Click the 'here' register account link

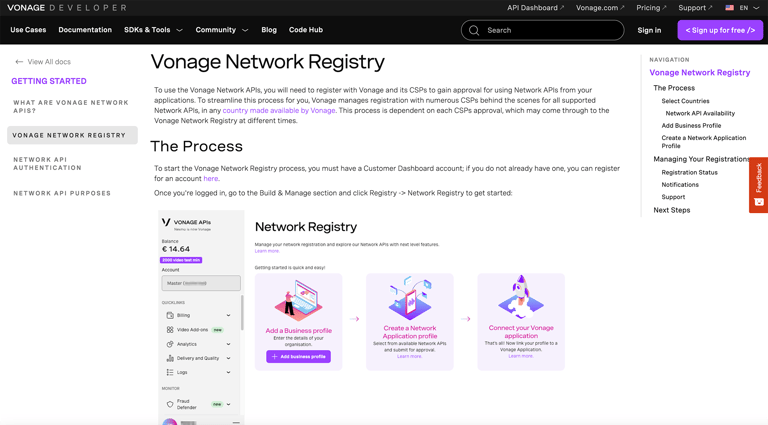[x=211, y=179]
